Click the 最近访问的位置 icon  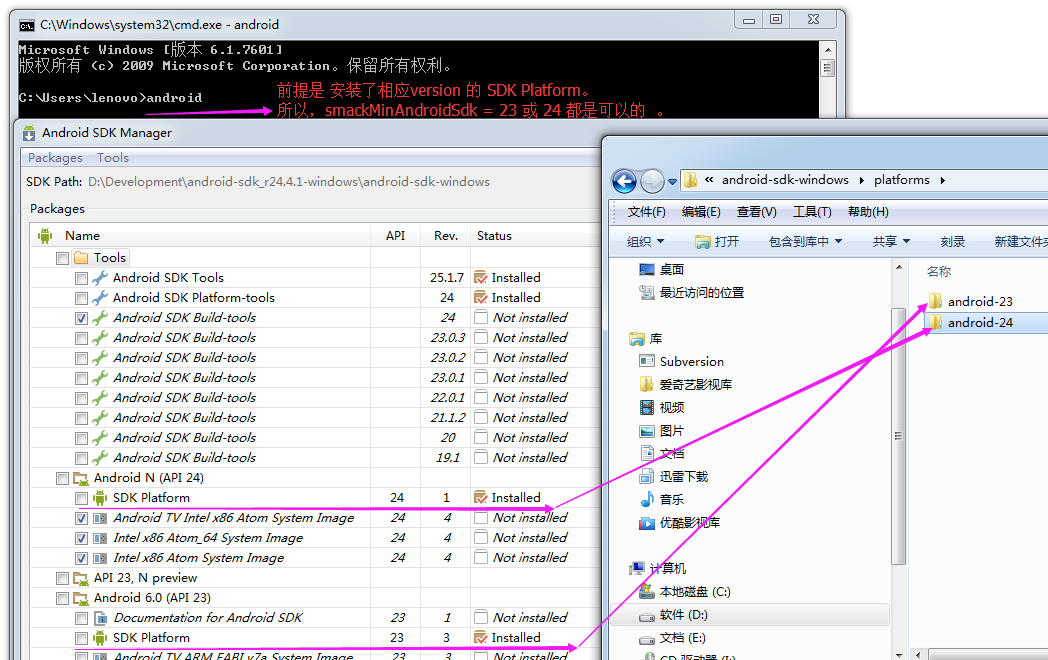click(x=646, y=292)
